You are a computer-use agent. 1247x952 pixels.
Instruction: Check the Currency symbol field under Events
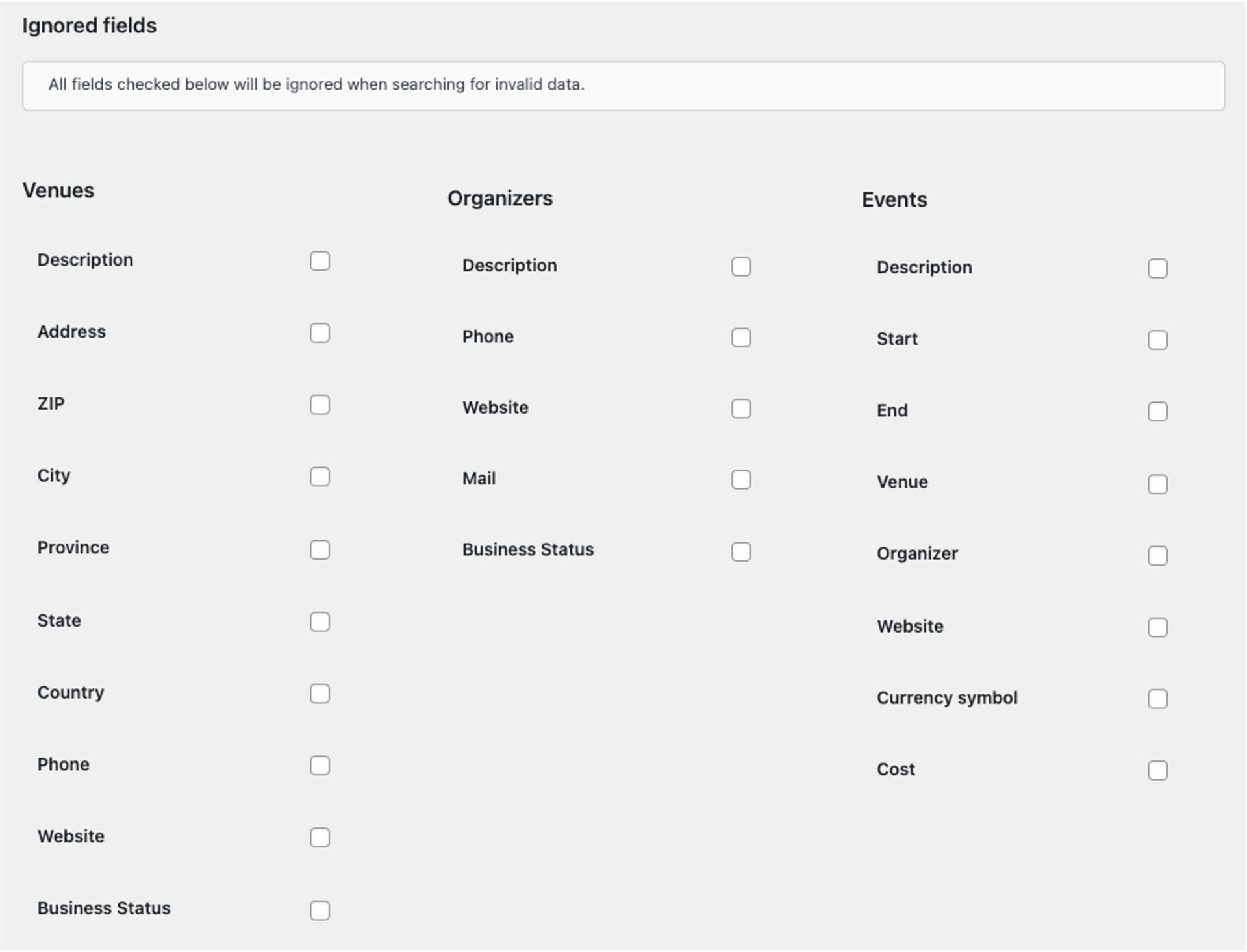point(1159,699)
